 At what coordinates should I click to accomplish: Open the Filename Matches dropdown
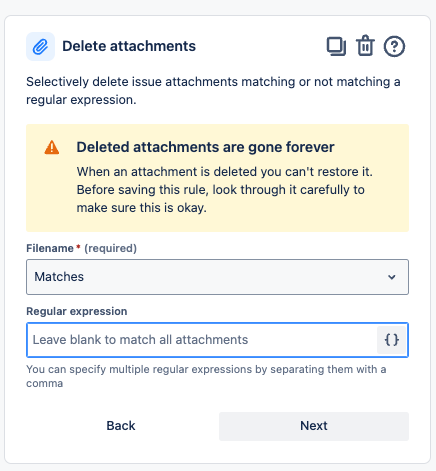(x=217, y=277)
